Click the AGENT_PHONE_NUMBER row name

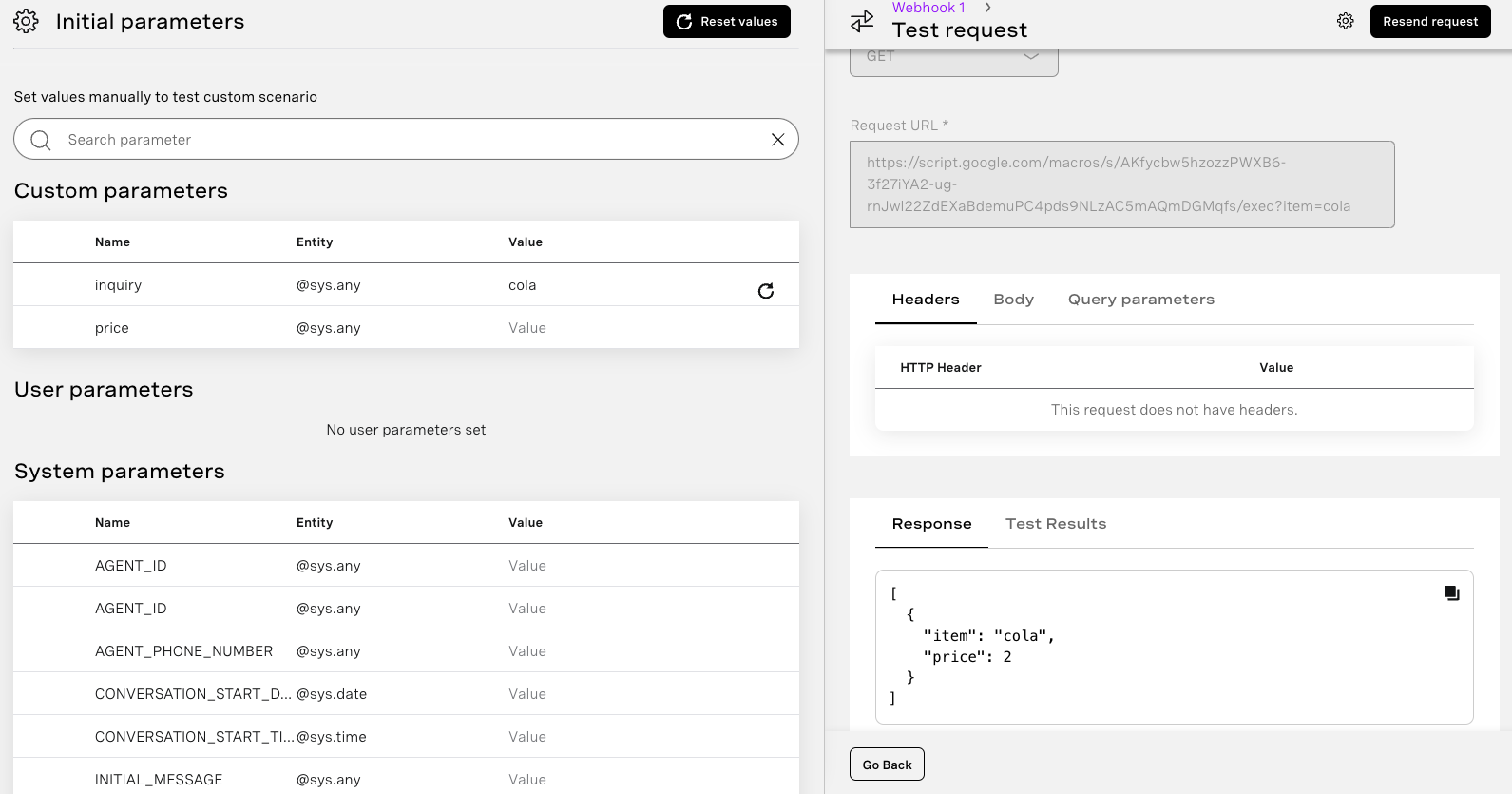coord(183,651)
